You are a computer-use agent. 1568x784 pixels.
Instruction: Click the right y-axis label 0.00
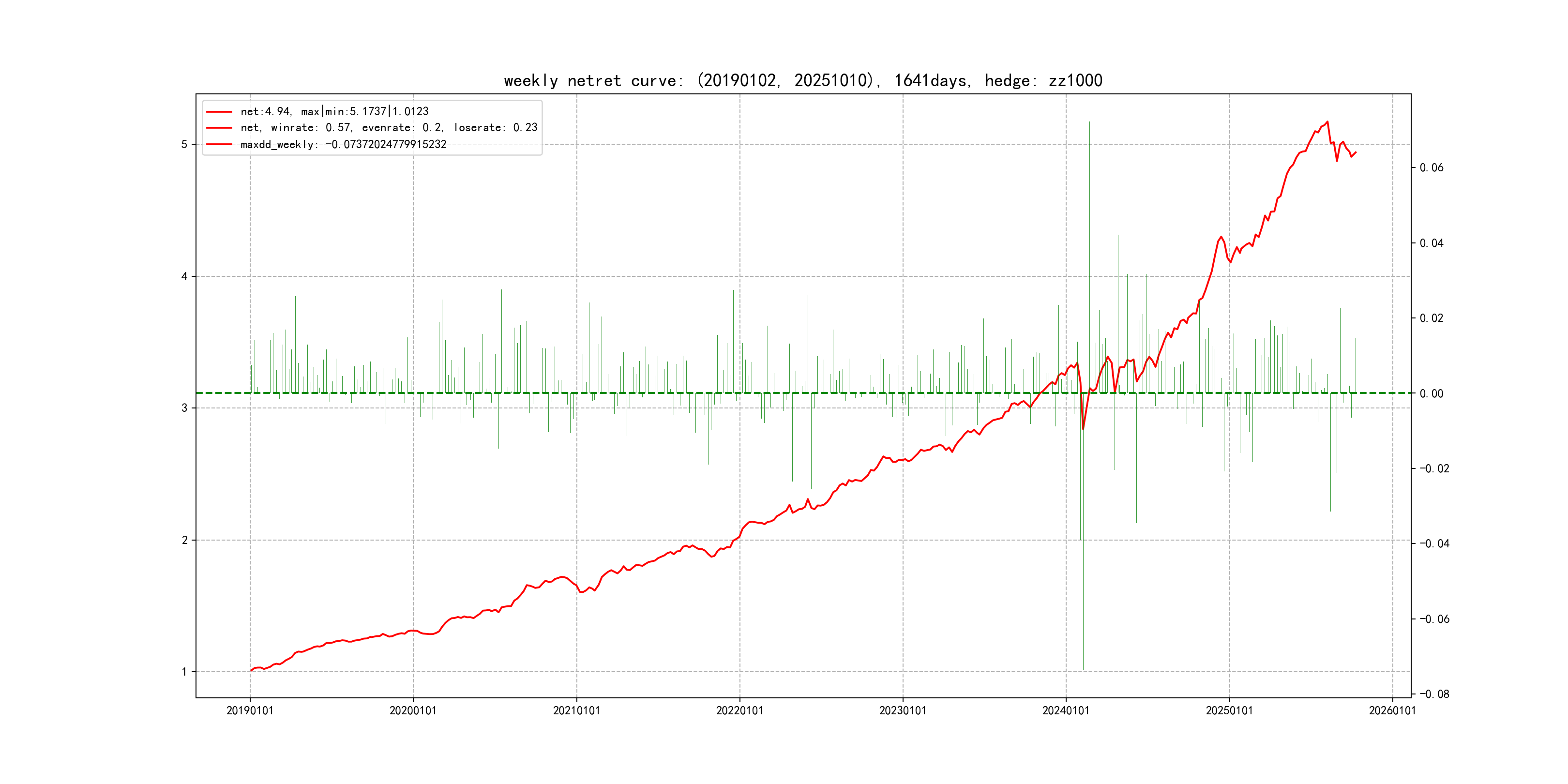[x=1431, y=394]
